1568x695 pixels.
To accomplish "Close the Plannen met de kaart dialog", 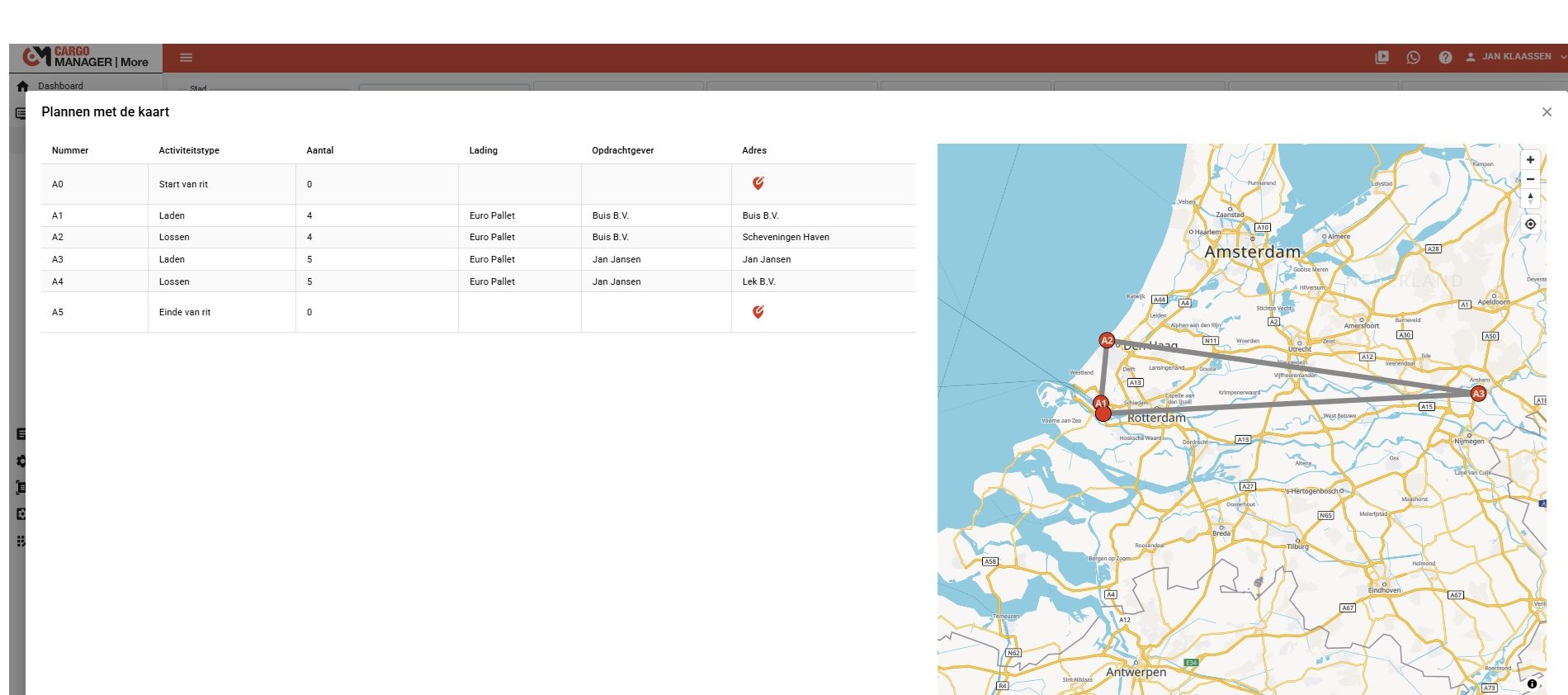I will pos(1547,112).
